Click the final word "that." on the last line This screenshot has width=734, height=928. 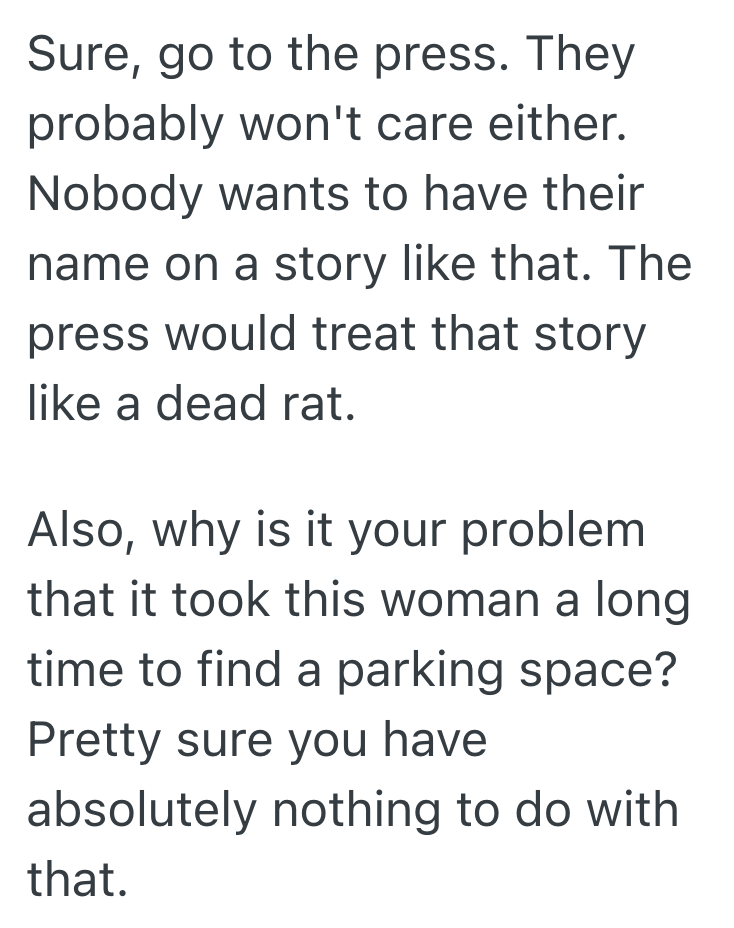click(x=77, y=875)
